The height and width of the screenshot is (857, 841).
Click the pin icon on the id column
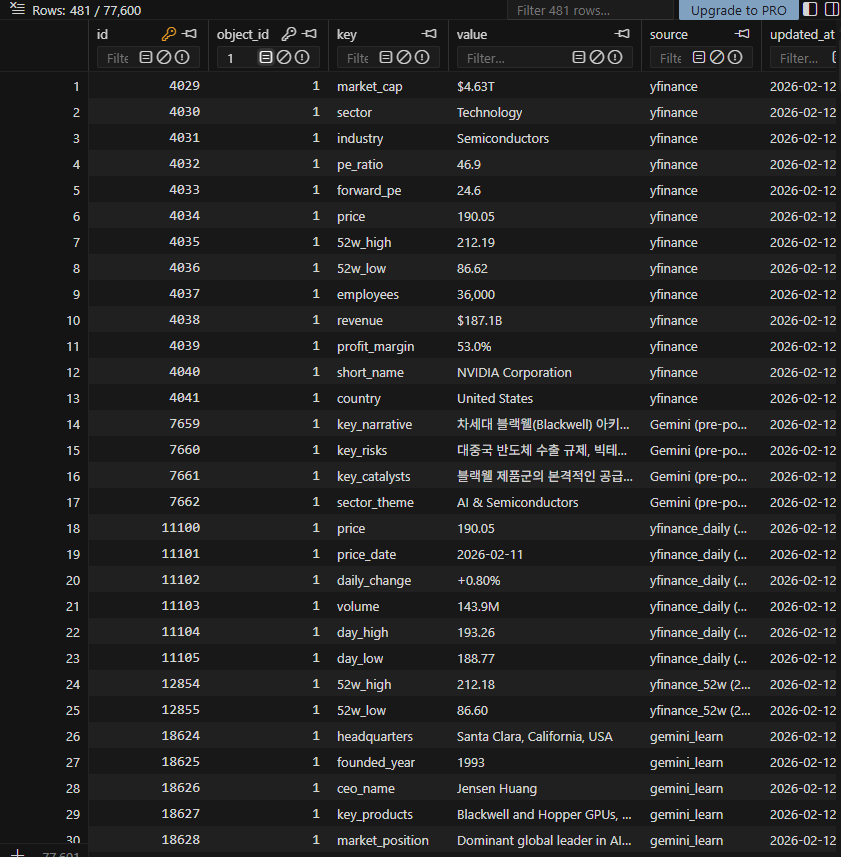pyautogui.click(x=190, y=34)
